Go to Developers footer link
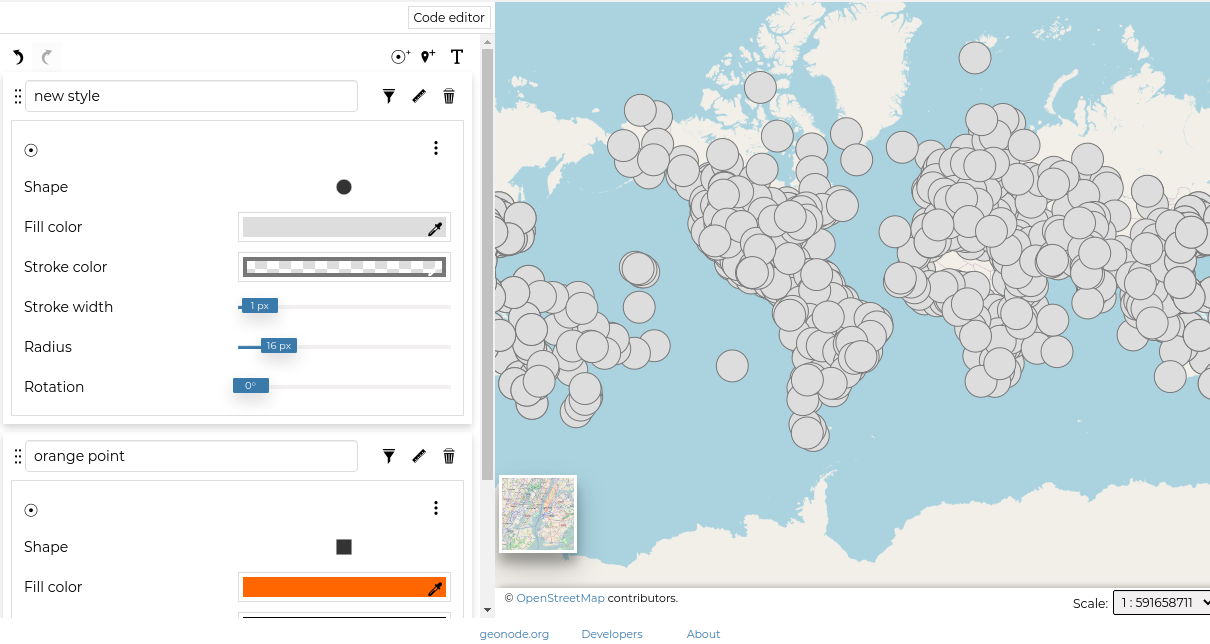The width and height of the screenshot is (1210, 644). [612, 634]
